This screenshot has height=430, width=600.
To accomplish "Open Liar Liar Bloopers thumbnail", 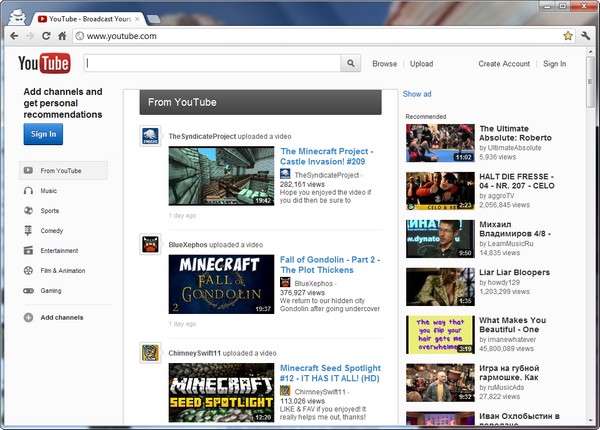I will (x=440, y=287).
